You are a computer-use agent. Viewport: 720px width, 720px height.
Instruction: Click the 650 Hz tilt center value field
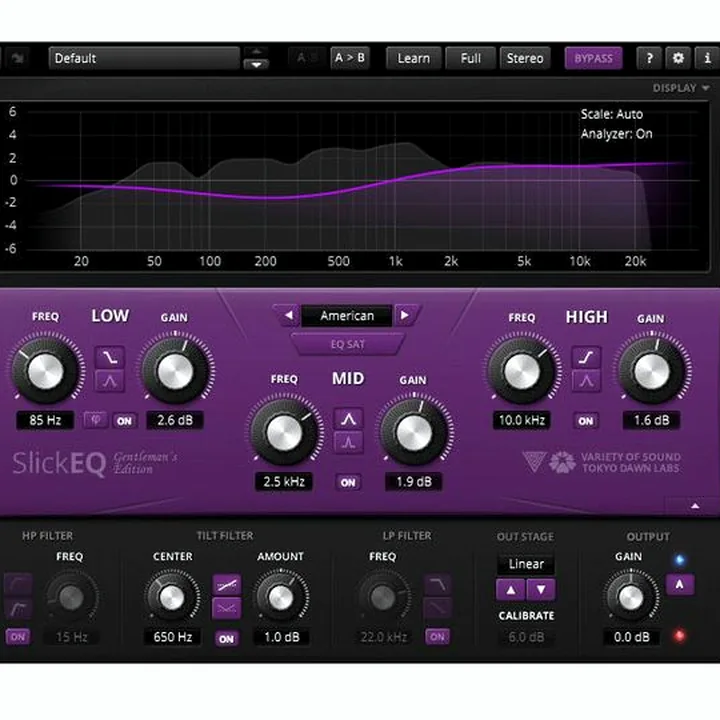[173, 637]
